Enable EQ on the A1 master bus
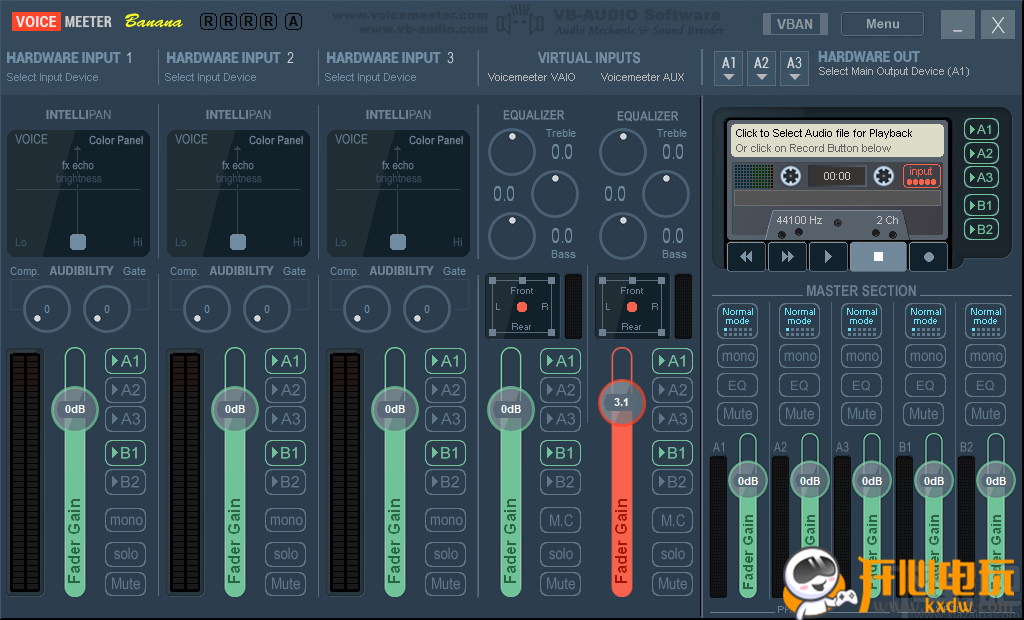 coord(737,385)
